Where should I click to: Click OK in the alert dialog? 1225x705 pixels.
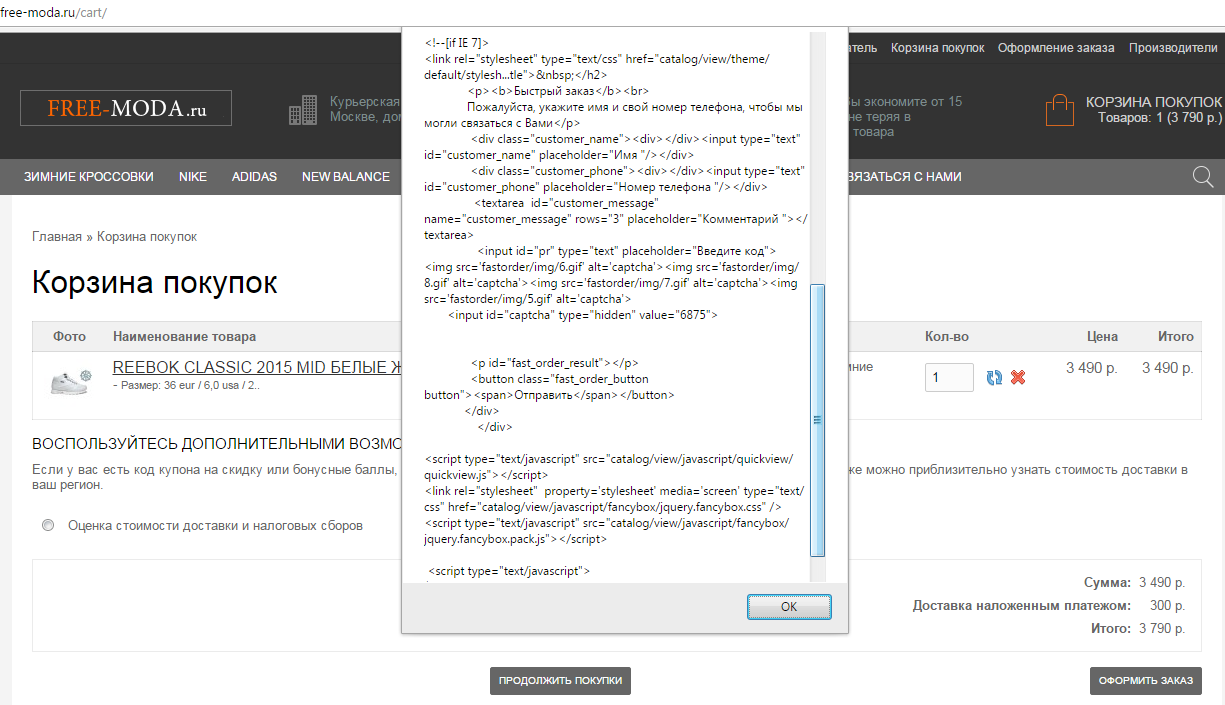click(x=789, y=607)
